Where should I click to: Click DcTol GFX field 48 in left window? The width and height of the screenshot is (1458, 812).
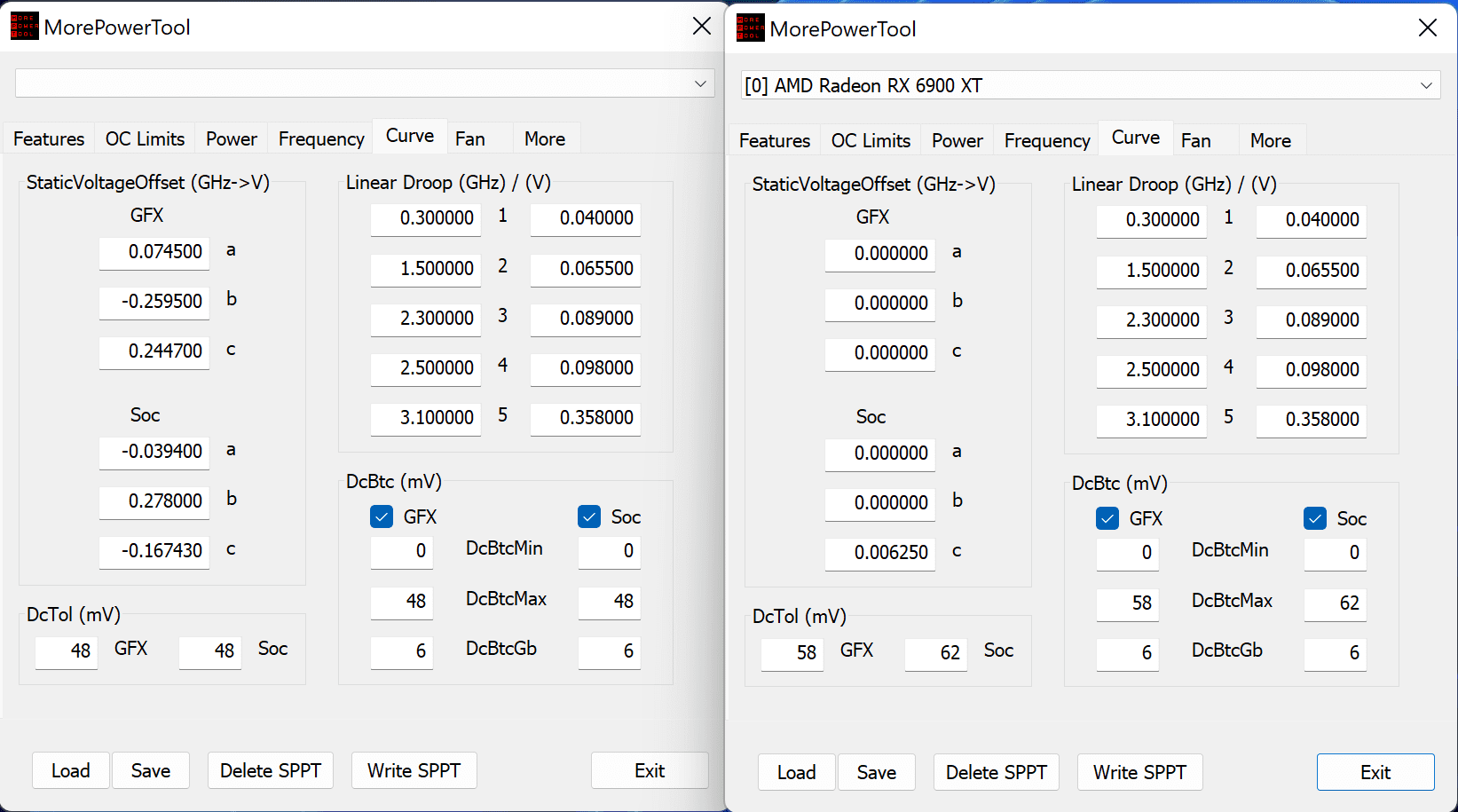[x=67, y=651]
